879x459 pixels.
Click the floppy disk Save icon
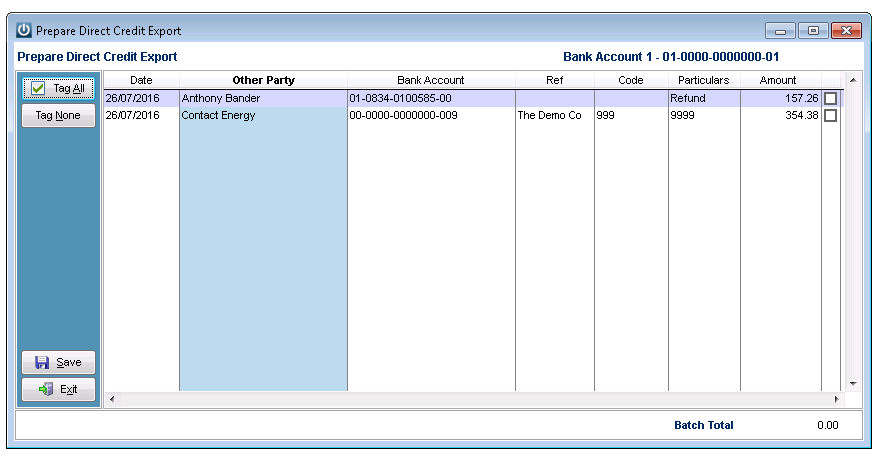pos(42,363)
